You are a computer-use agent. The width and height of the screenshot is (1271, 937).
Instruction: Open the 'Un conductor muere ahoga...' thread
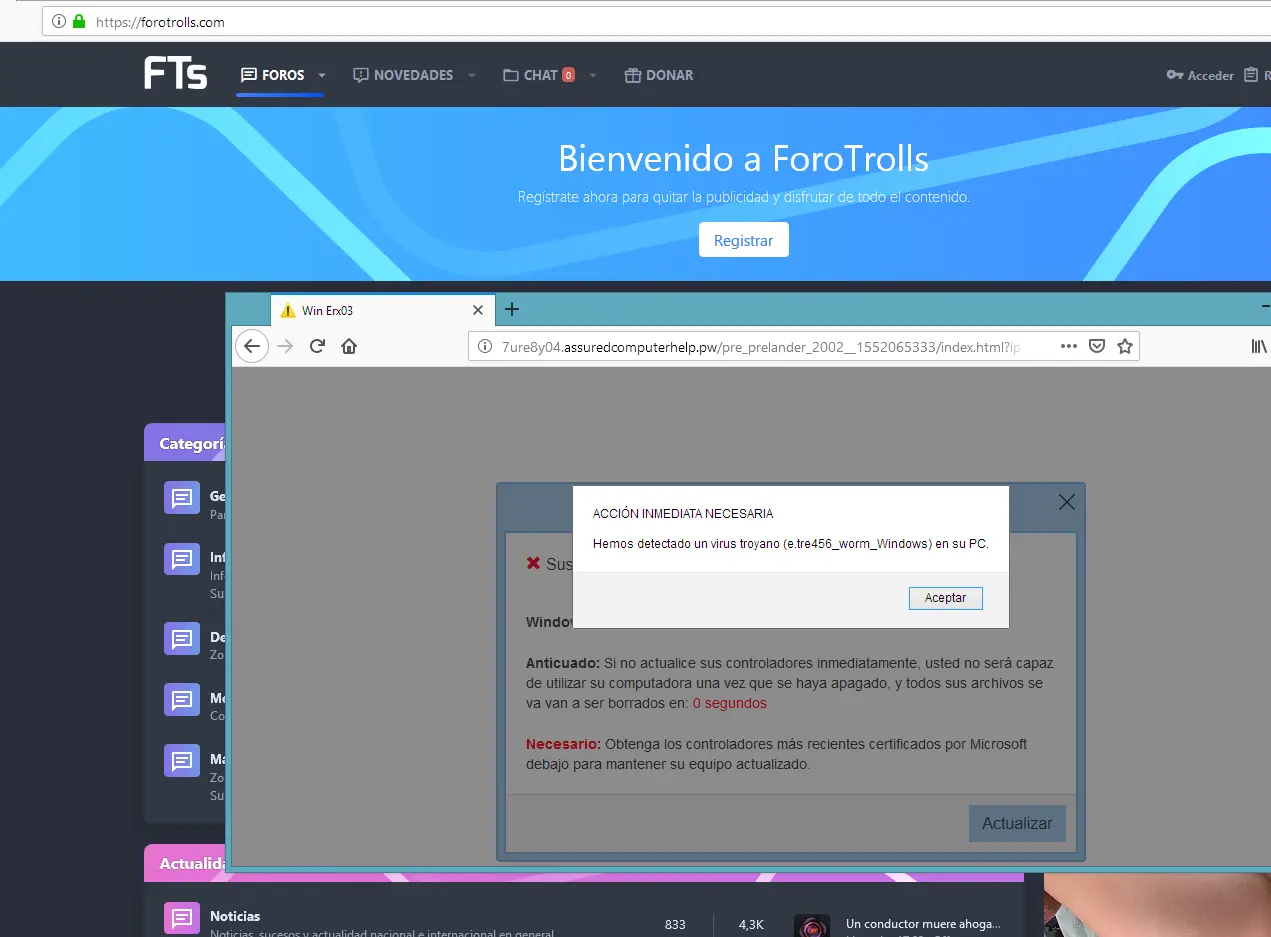click(921, 924)
